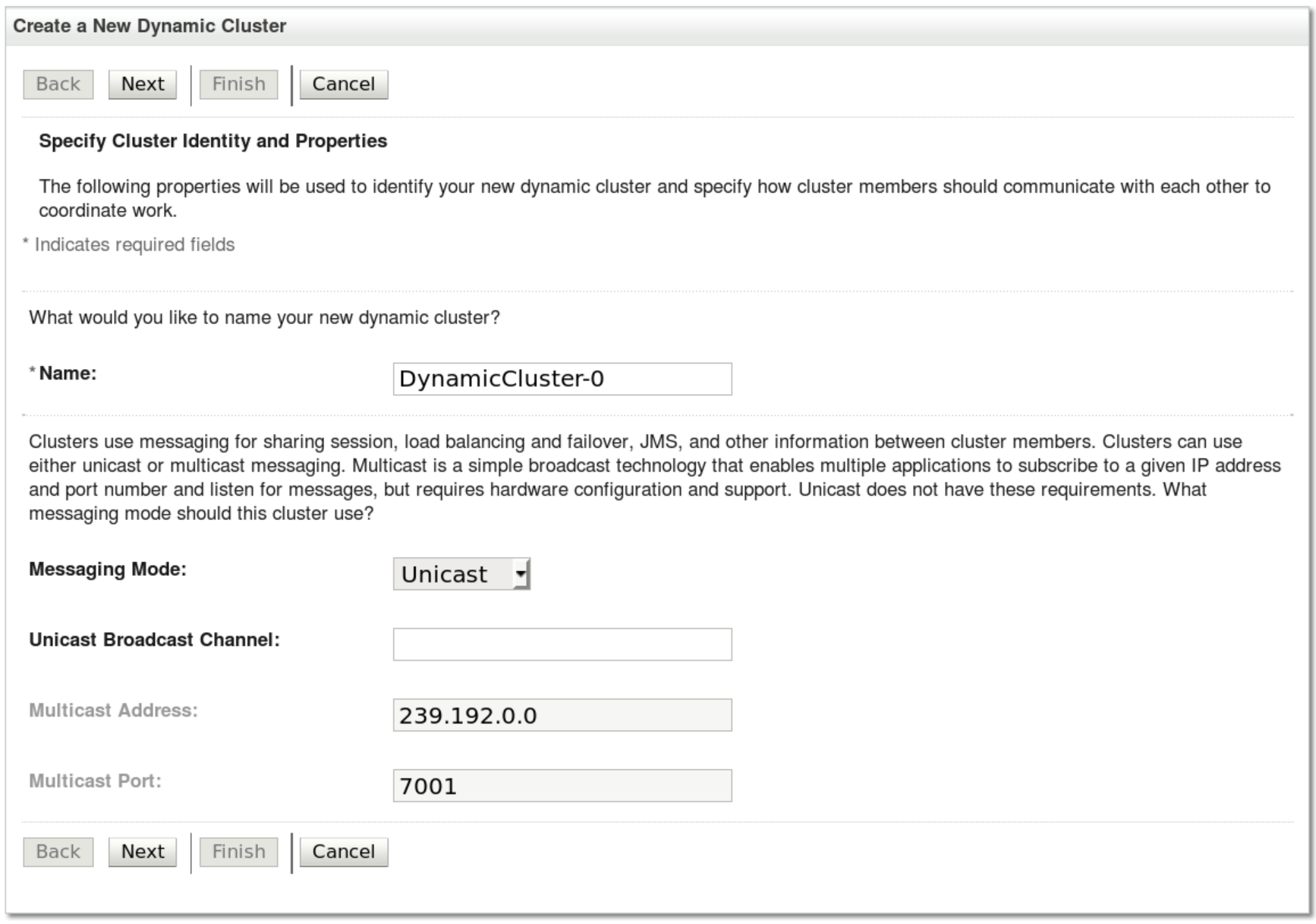Click the Unicast Broadcast Channel text box
Screen dimensions: 1316x924
coord(562,645)
